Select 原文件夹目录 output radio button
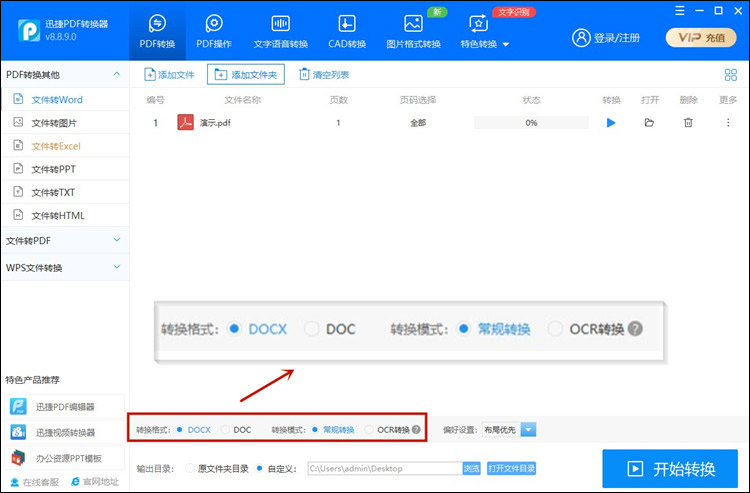Viewport: 750px width, 493px height. [189, 468]
